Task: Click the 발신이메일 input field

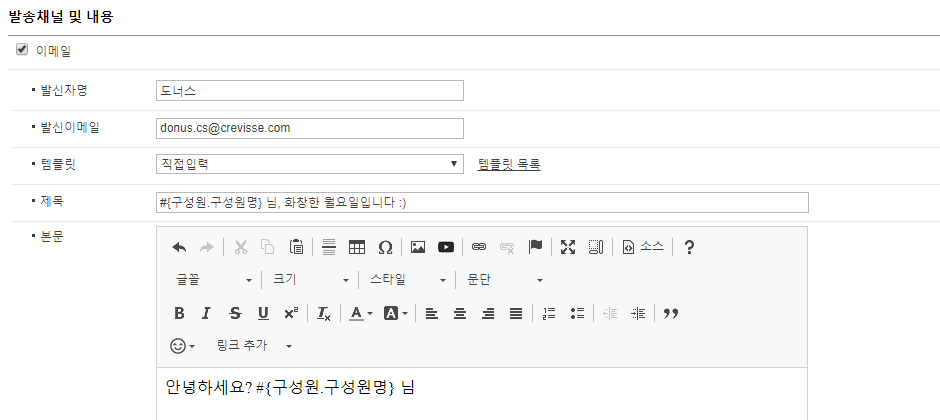Action: (x=310, y=128)
